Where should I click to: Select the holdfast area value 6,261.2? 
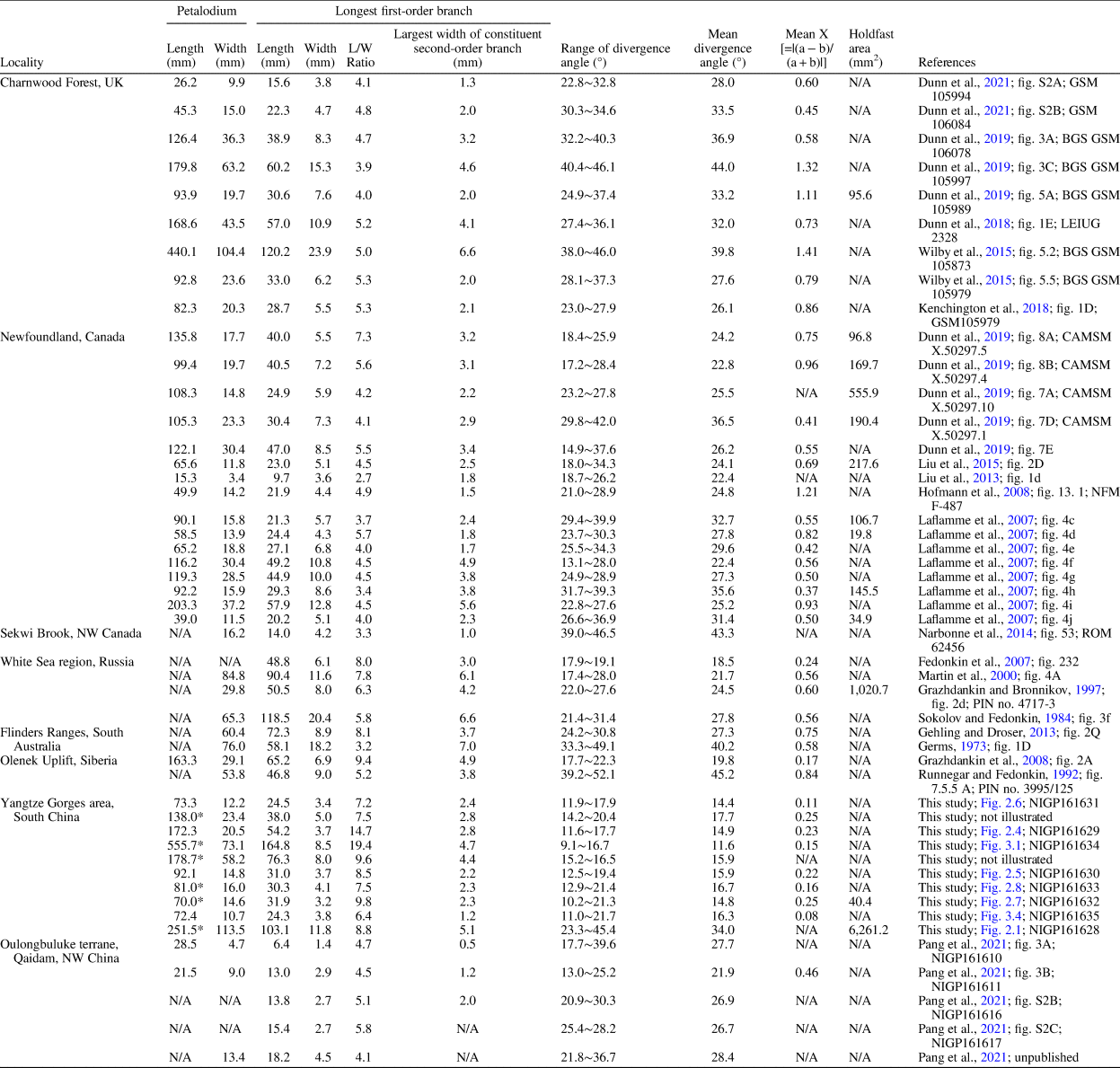click(x=868, y=930)
